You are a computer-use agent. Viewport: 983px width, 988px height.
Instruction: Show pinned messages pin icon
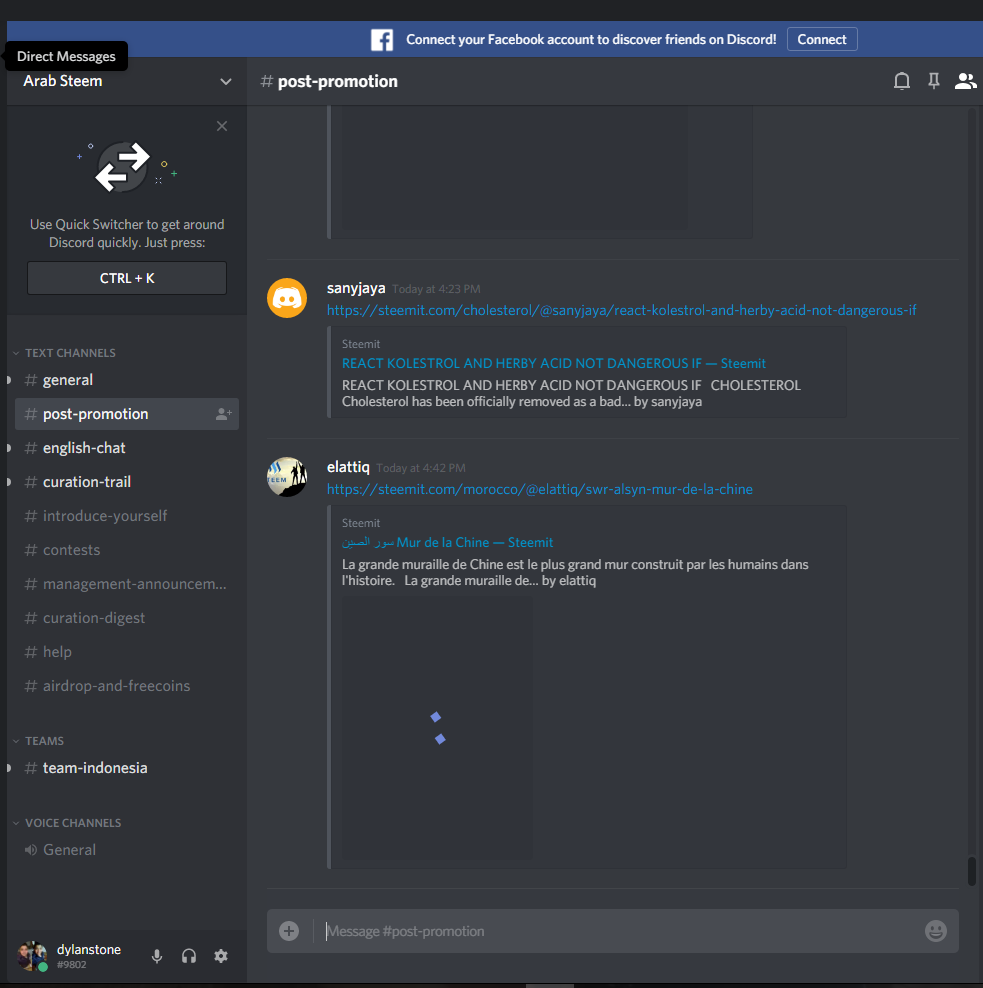(934, 81)
